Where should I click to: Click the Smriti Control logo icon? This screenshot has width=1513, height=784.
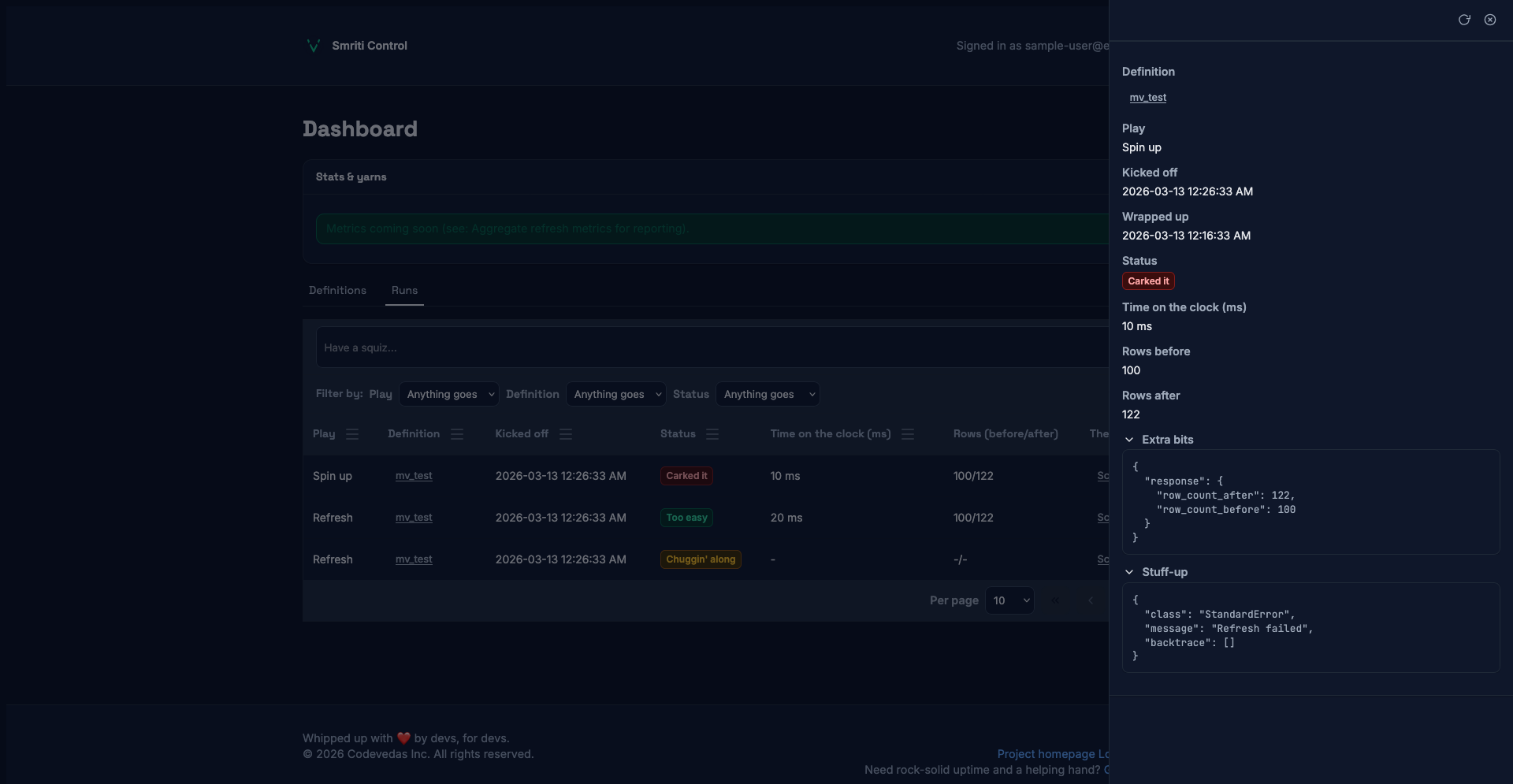pyautogui.click(x=313, y=46)
